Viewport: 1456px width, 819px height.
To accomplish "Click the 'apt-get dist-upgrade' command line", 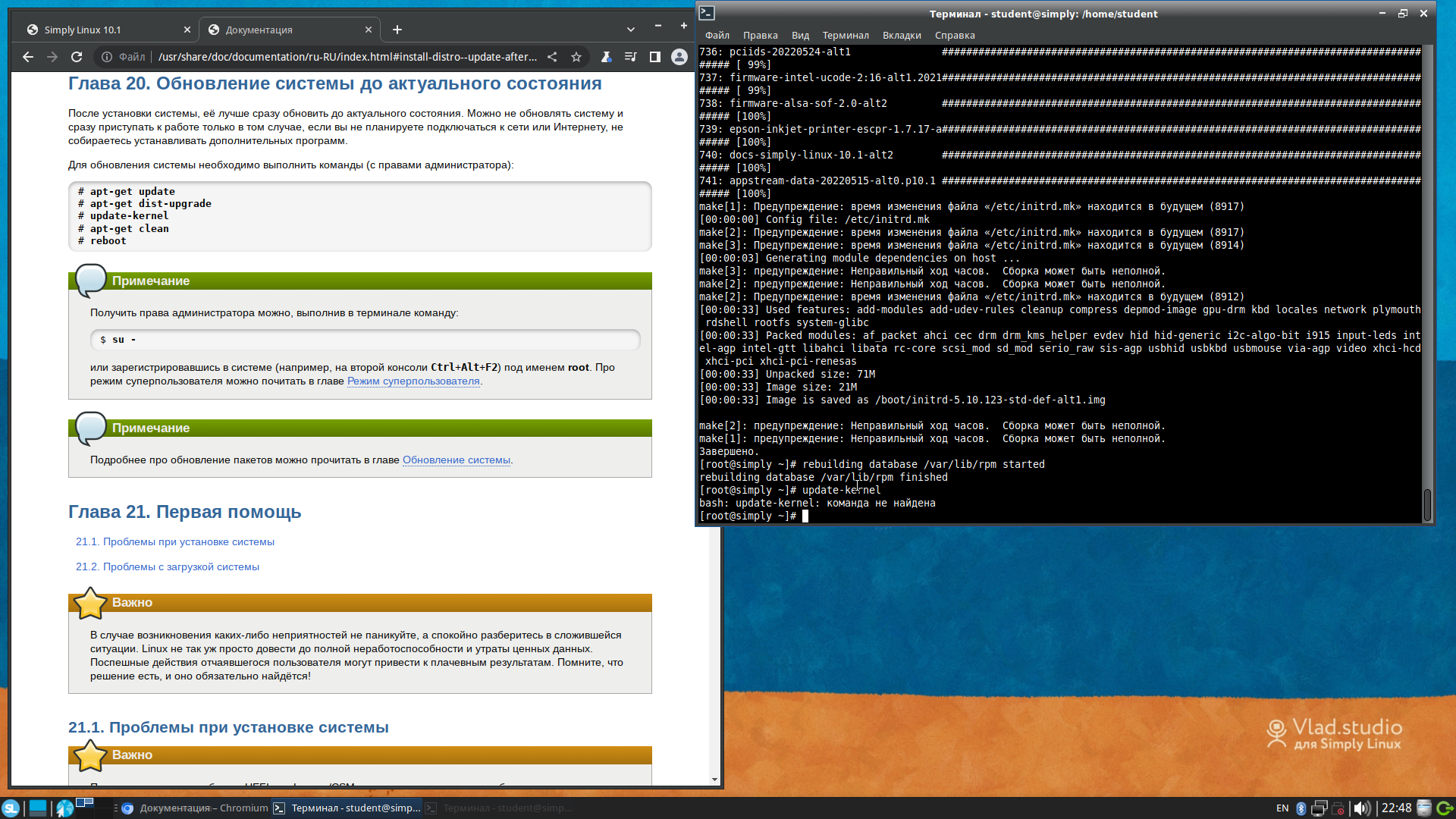I will 145,204.
